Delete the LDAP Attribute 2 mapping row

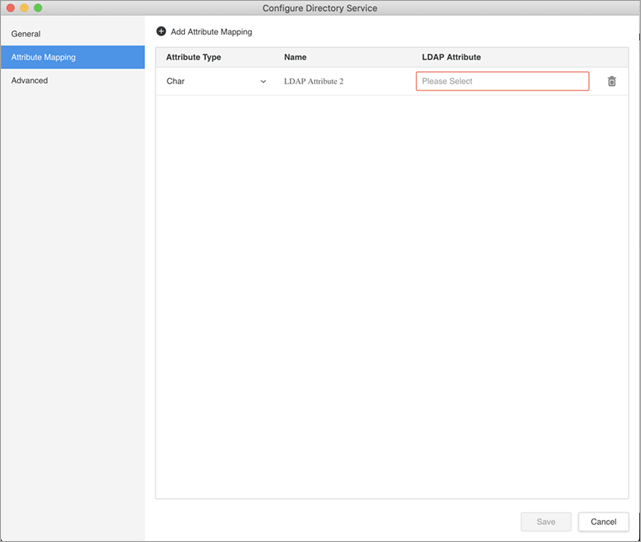612,81
